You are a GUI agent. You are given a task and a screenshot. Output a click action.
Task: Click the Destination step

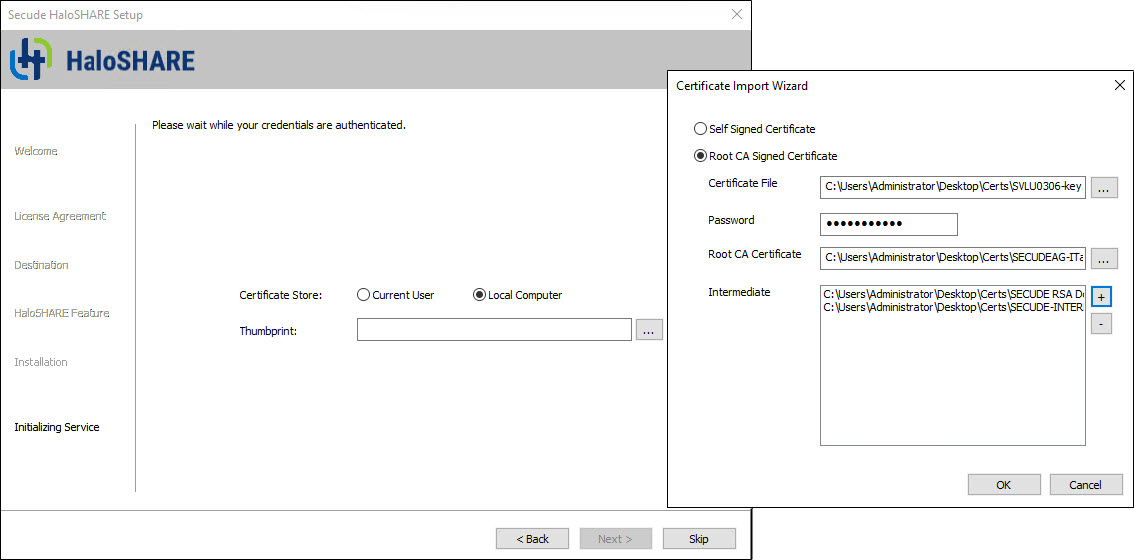(x=41, y=265)
